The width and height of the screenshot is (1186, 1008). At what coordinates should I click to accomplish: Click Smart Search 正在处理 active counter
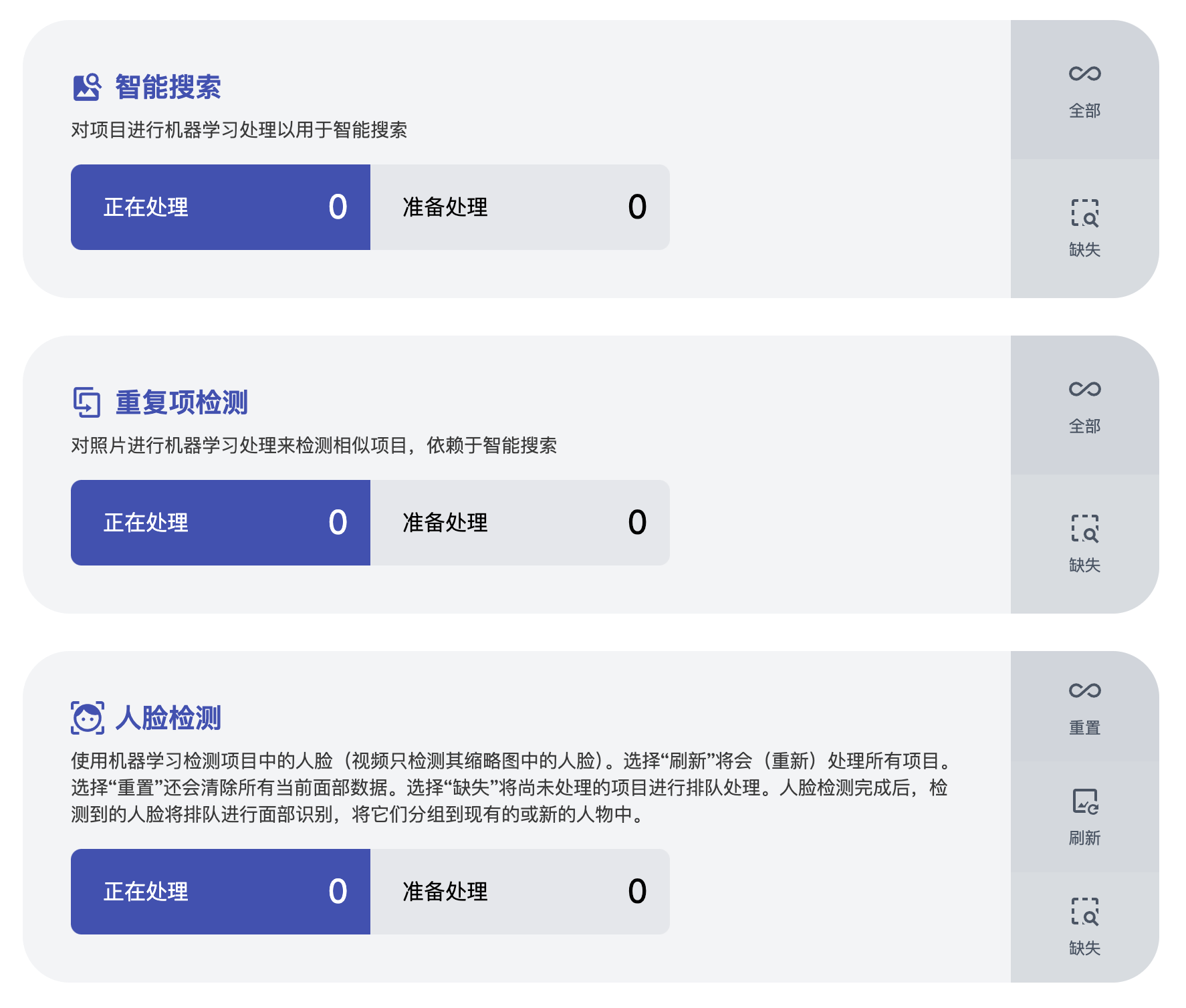click(x=221, y=207)
